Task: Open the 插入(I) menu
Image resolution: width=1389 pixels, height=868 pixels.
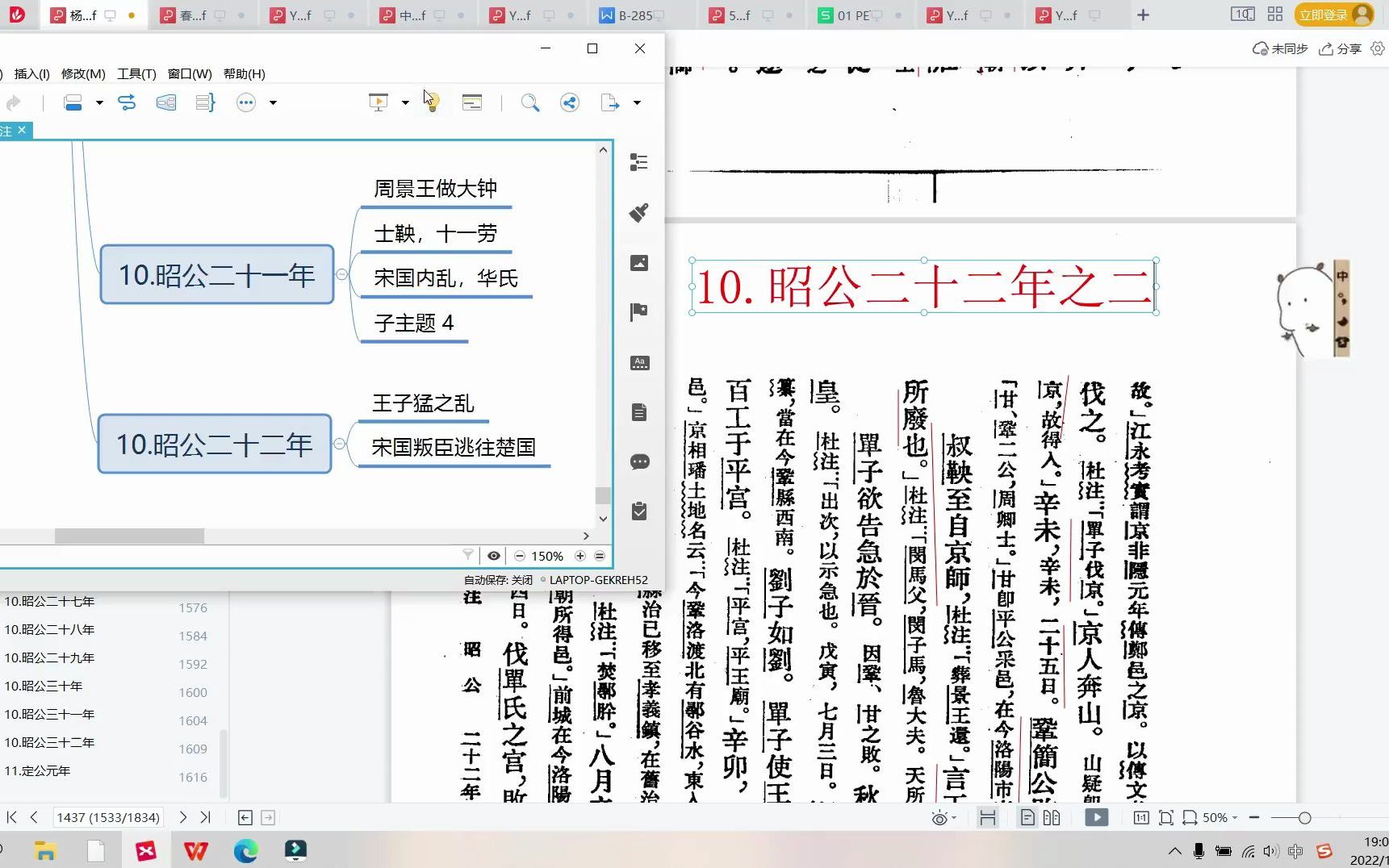Action: (32, 73)
